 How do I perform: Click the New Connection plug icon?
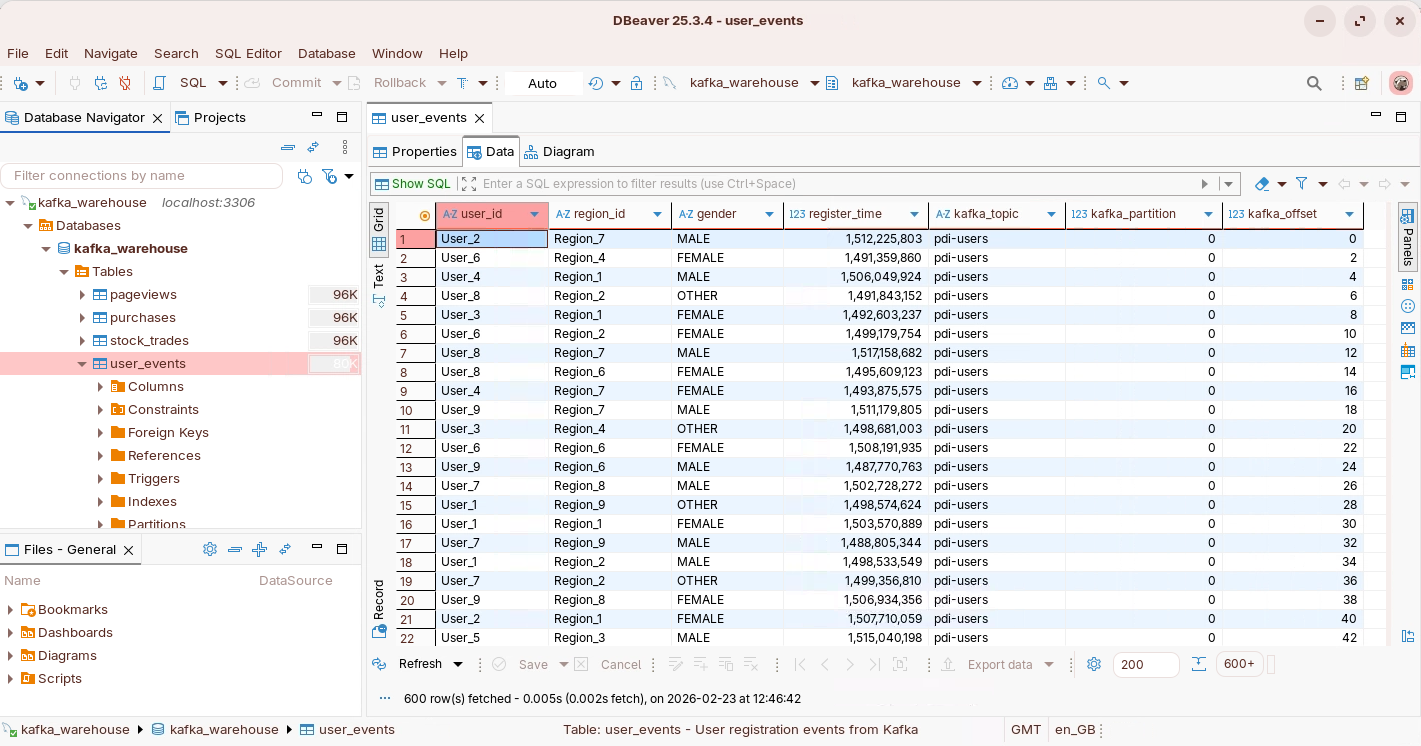pyautogui.click(x=21, y=83)
